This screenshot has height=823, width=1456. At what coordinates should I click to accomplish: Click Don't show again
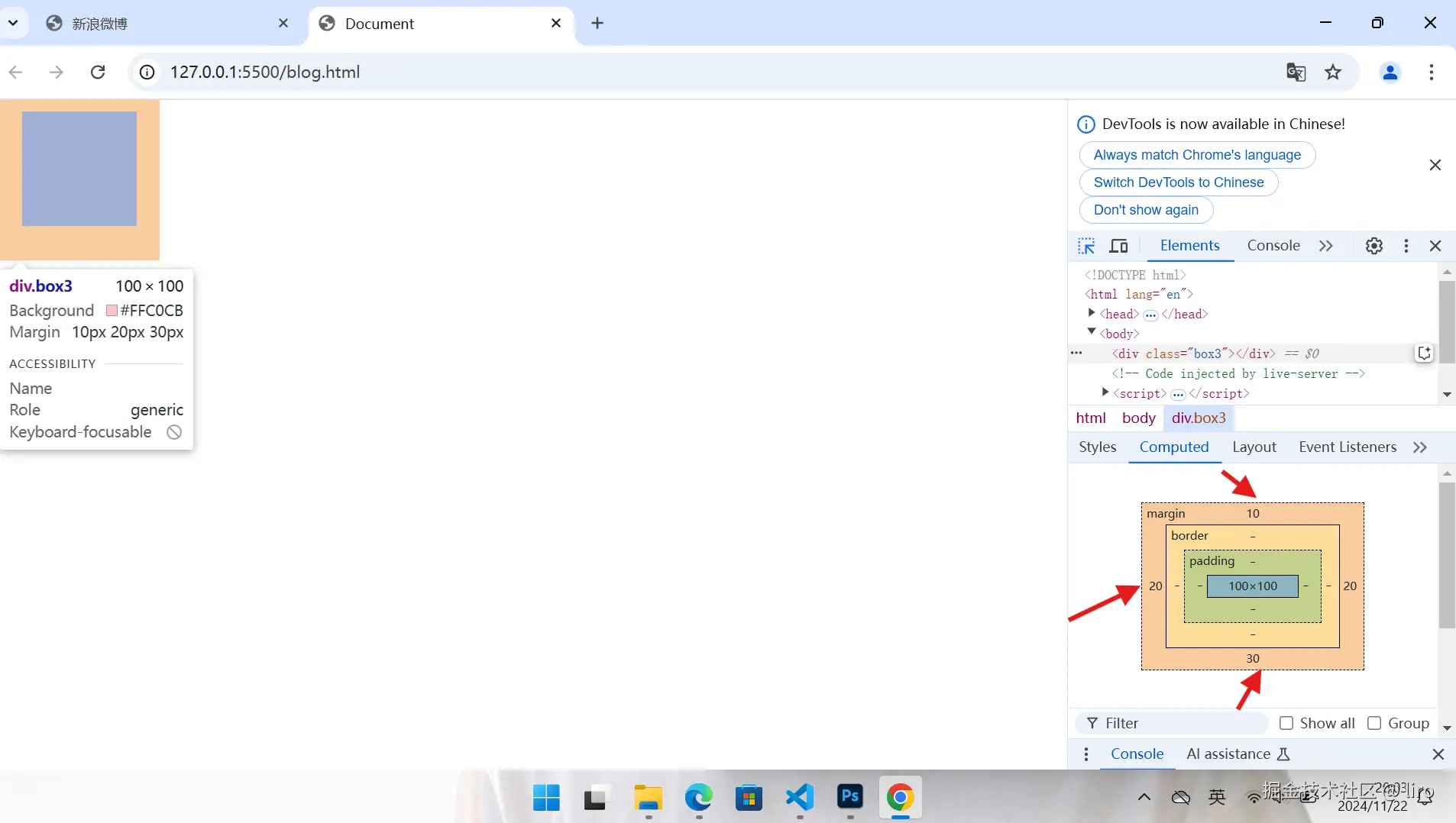1146,210
